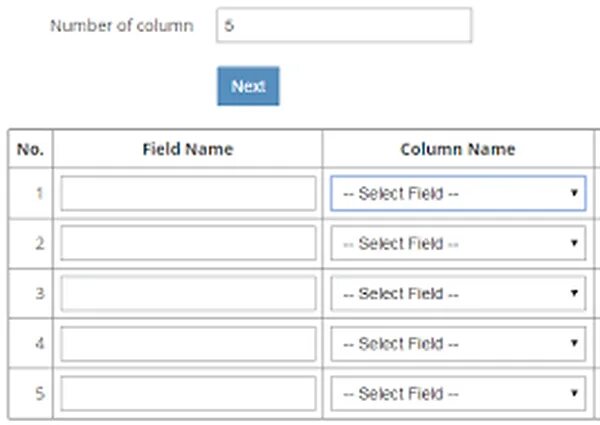Expand the Select Field combo box in row 4
The image size is (600, 425).
coord(458,343)
